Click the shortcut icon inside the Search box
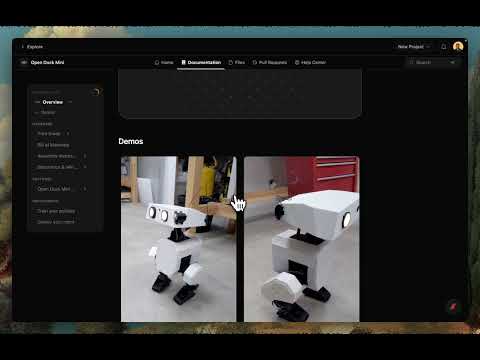 click(452, 62)
